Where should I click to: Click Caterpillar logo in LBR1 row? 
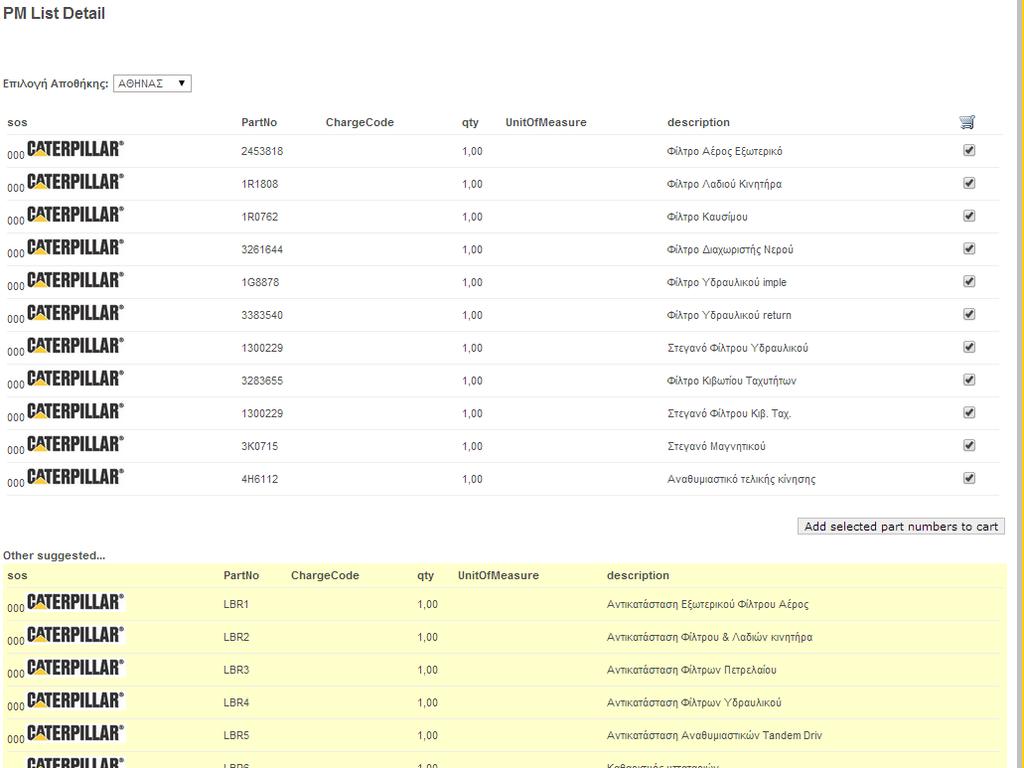[x=75, y=602]
